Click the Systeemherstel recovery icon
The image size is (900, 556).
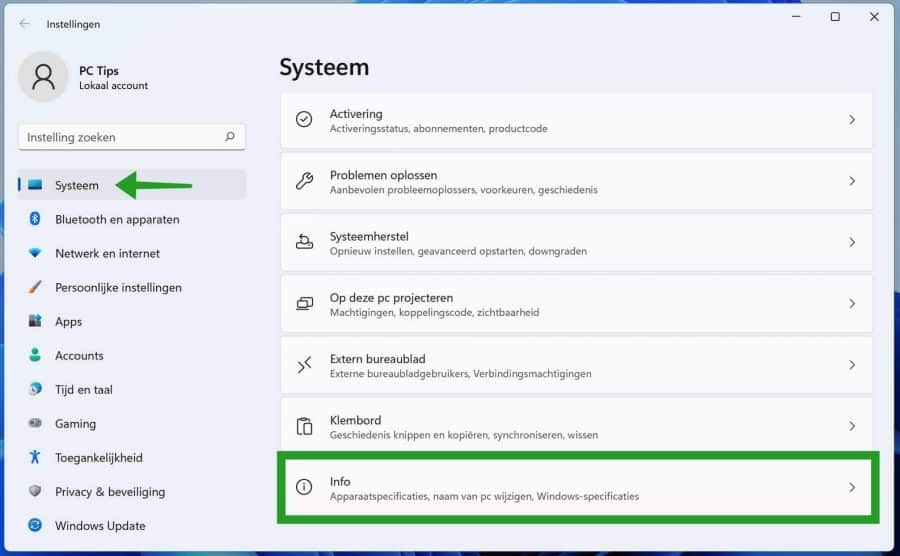tap(304, 242)
